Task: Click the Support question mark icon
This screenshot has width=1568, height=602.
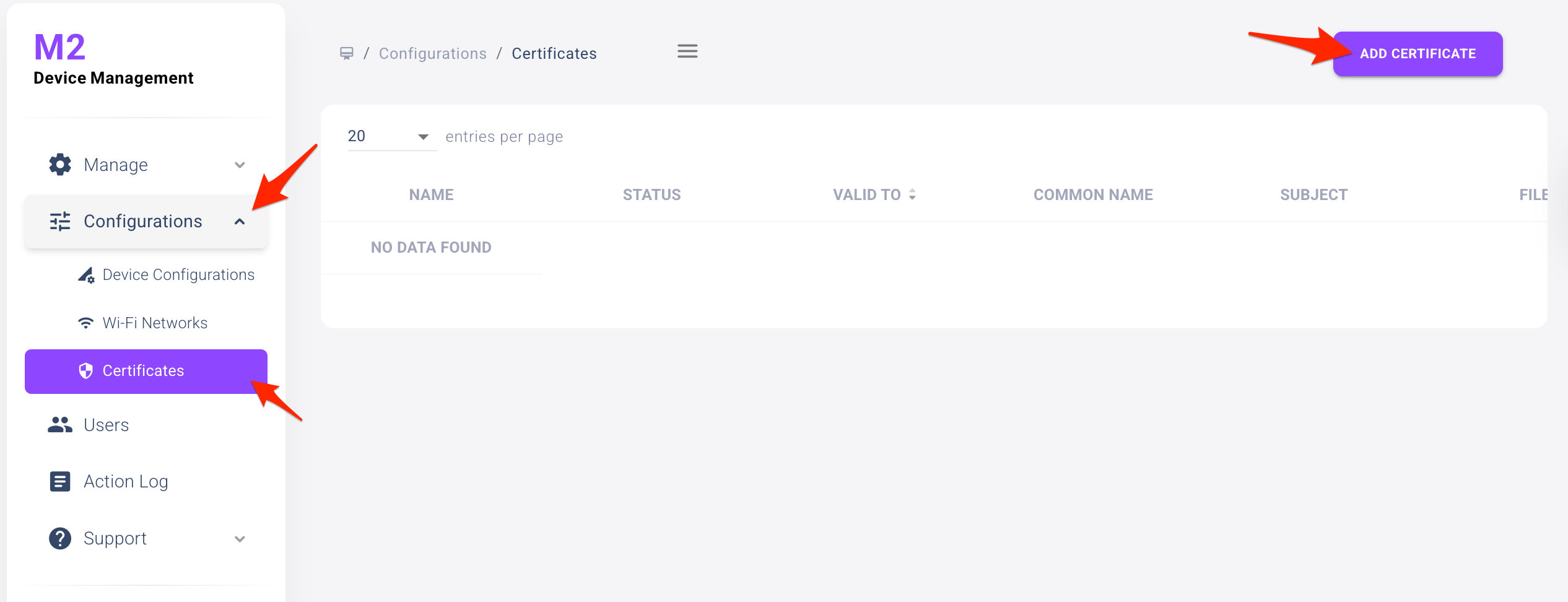Action: (60, 538)
